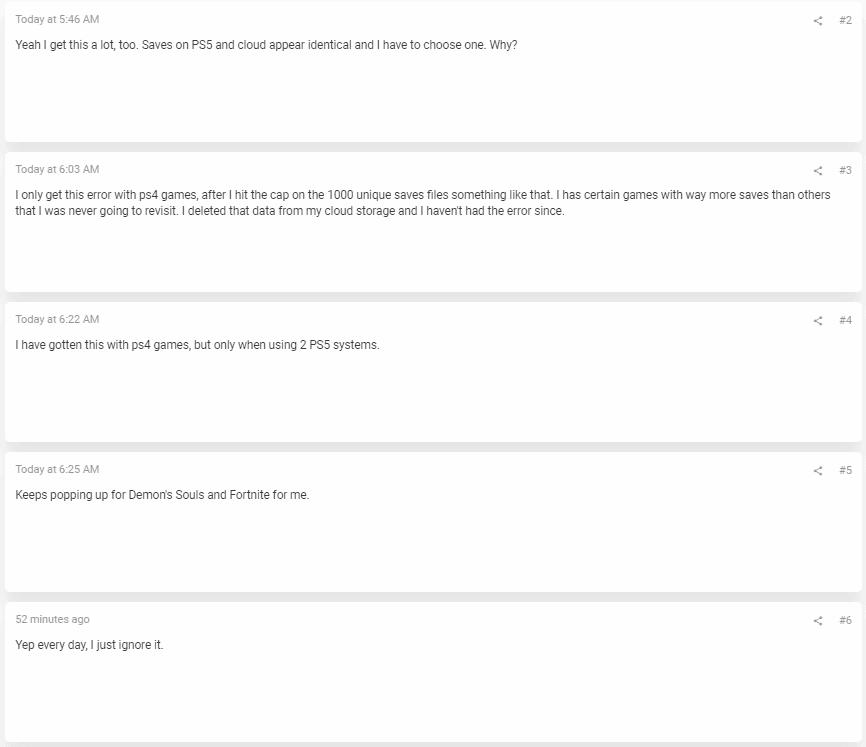Click the post text about PS5 and cloud saves
866x747 pixels.
266,45
